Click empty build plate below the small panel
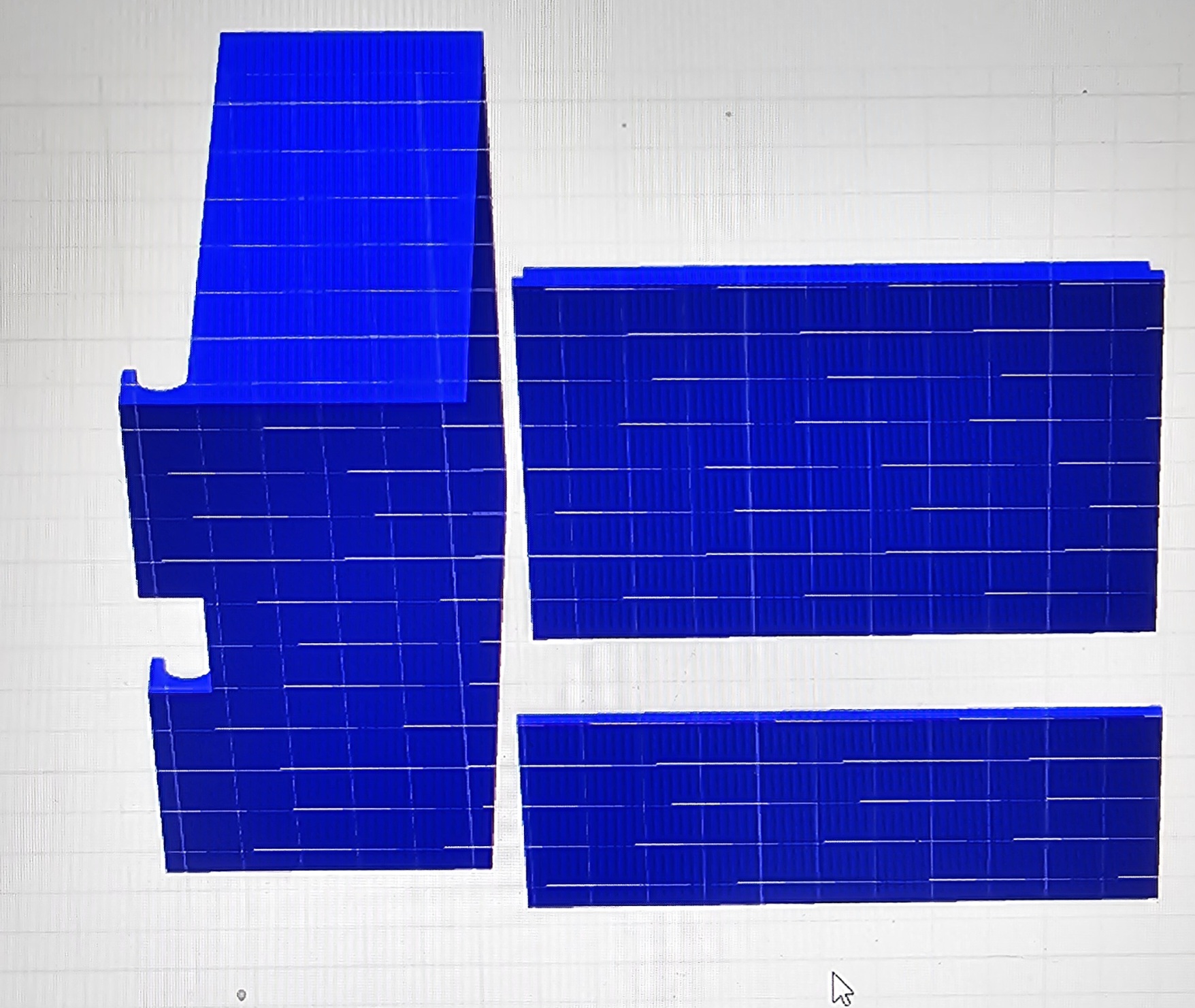Screen dimensions: 1195x1008 coord(681,953)
